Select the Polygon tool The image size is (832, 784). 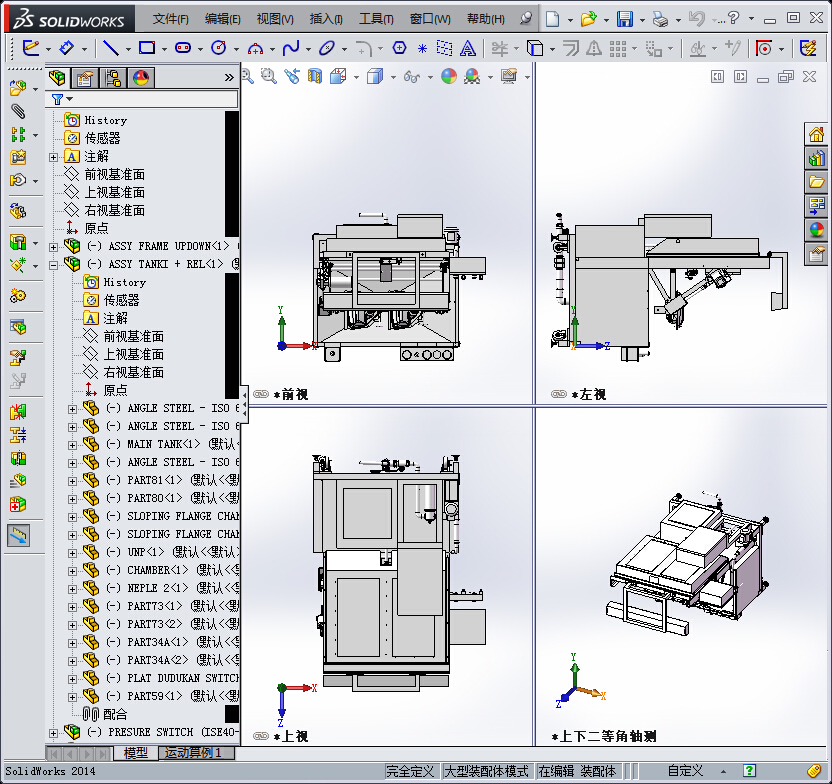400,48
